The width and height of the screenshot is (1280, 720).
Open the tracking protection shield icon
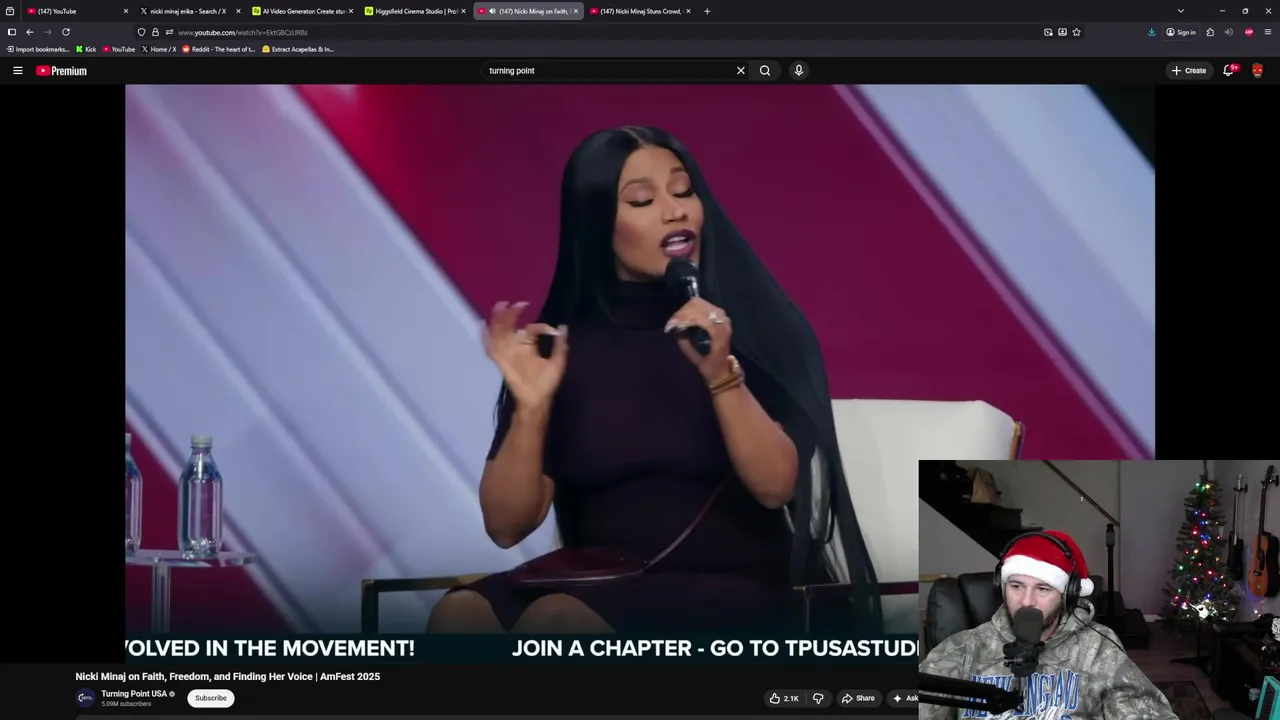[141, 32]
